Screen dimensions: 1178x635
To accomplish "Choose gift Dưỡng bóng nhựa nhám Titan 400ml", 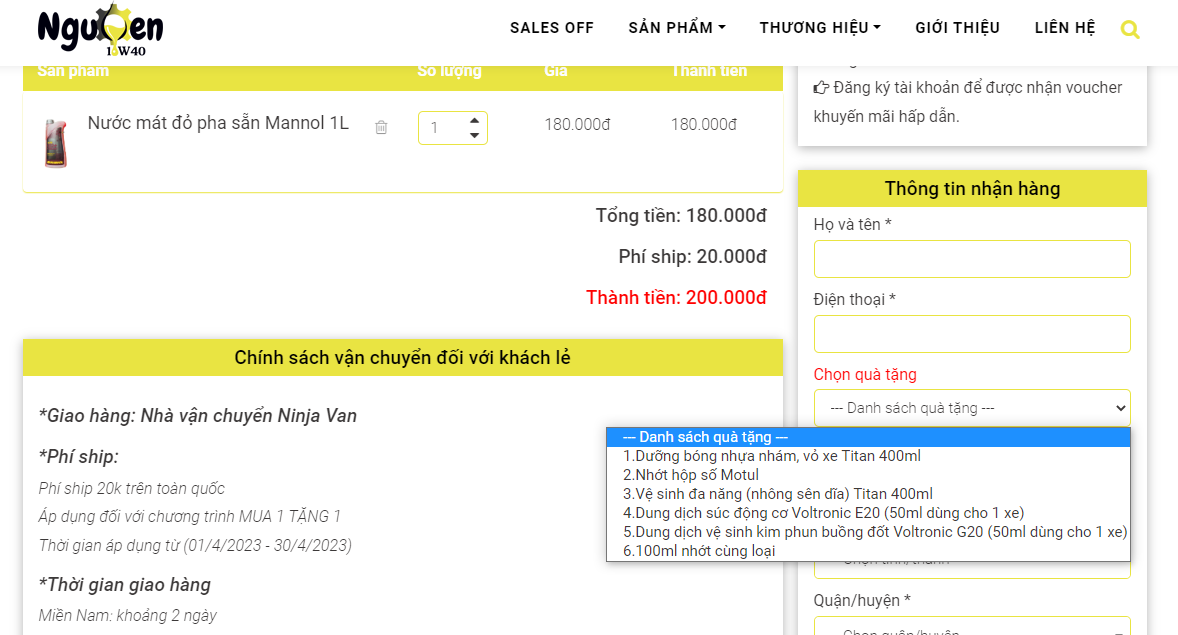I will [x=868, y=456].
